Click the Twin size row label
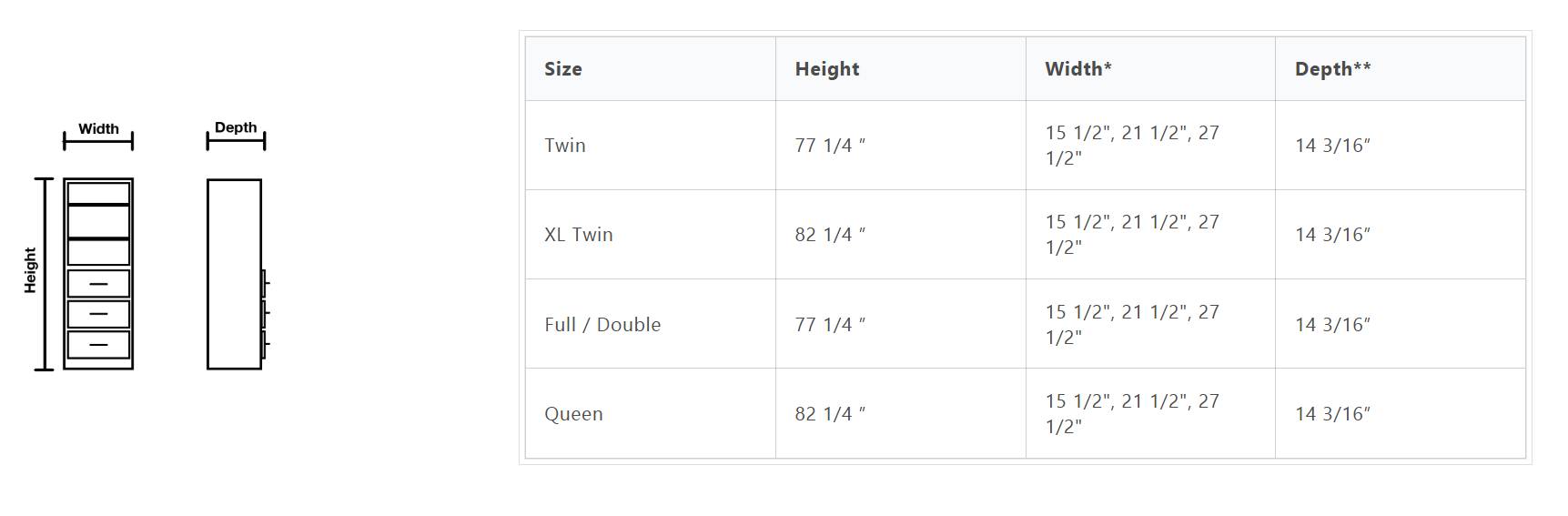1568x516 pixels. (565, 146)
